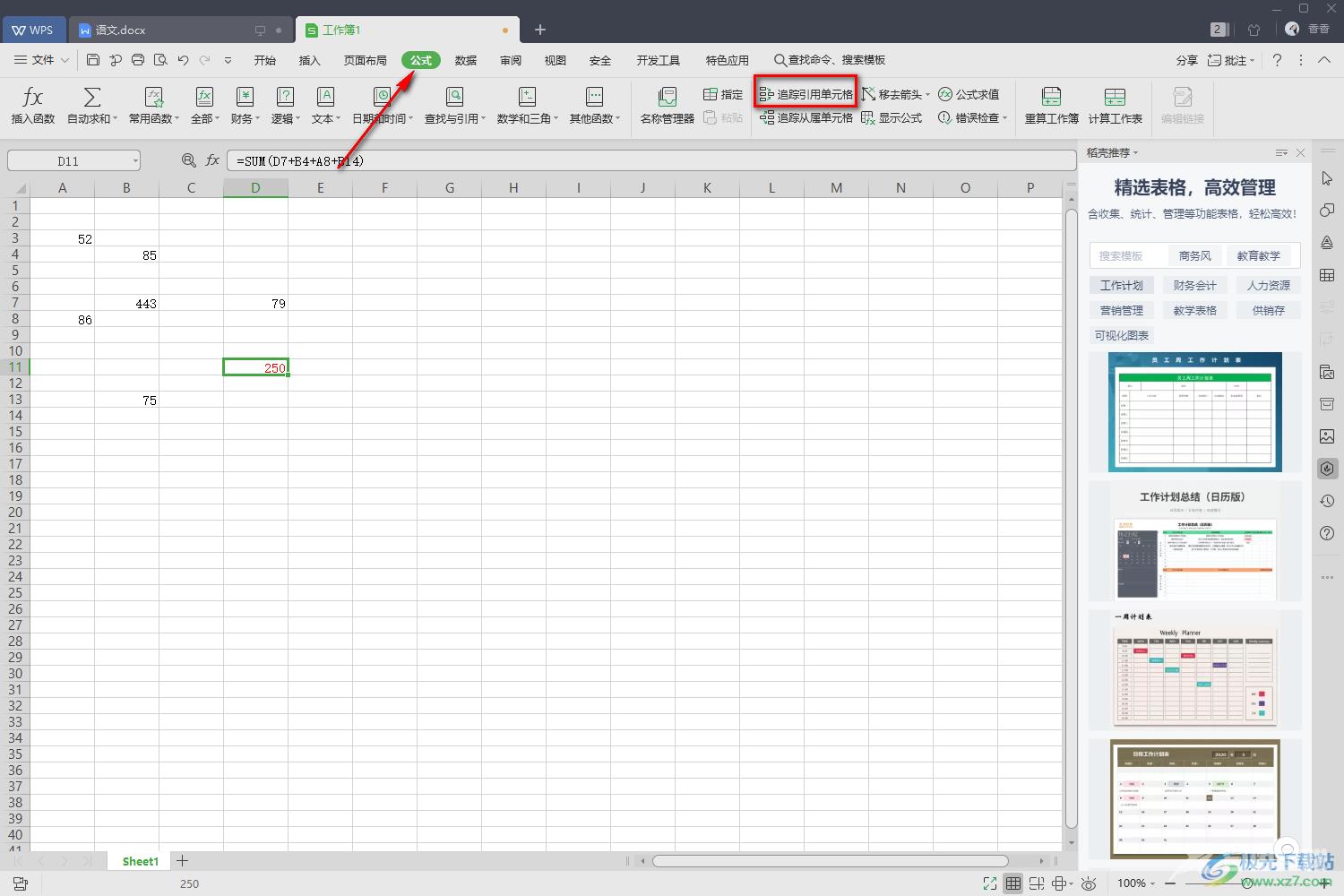
Task: Expand the Comments (批注) dropdown
Action: tap(1252, 60)
